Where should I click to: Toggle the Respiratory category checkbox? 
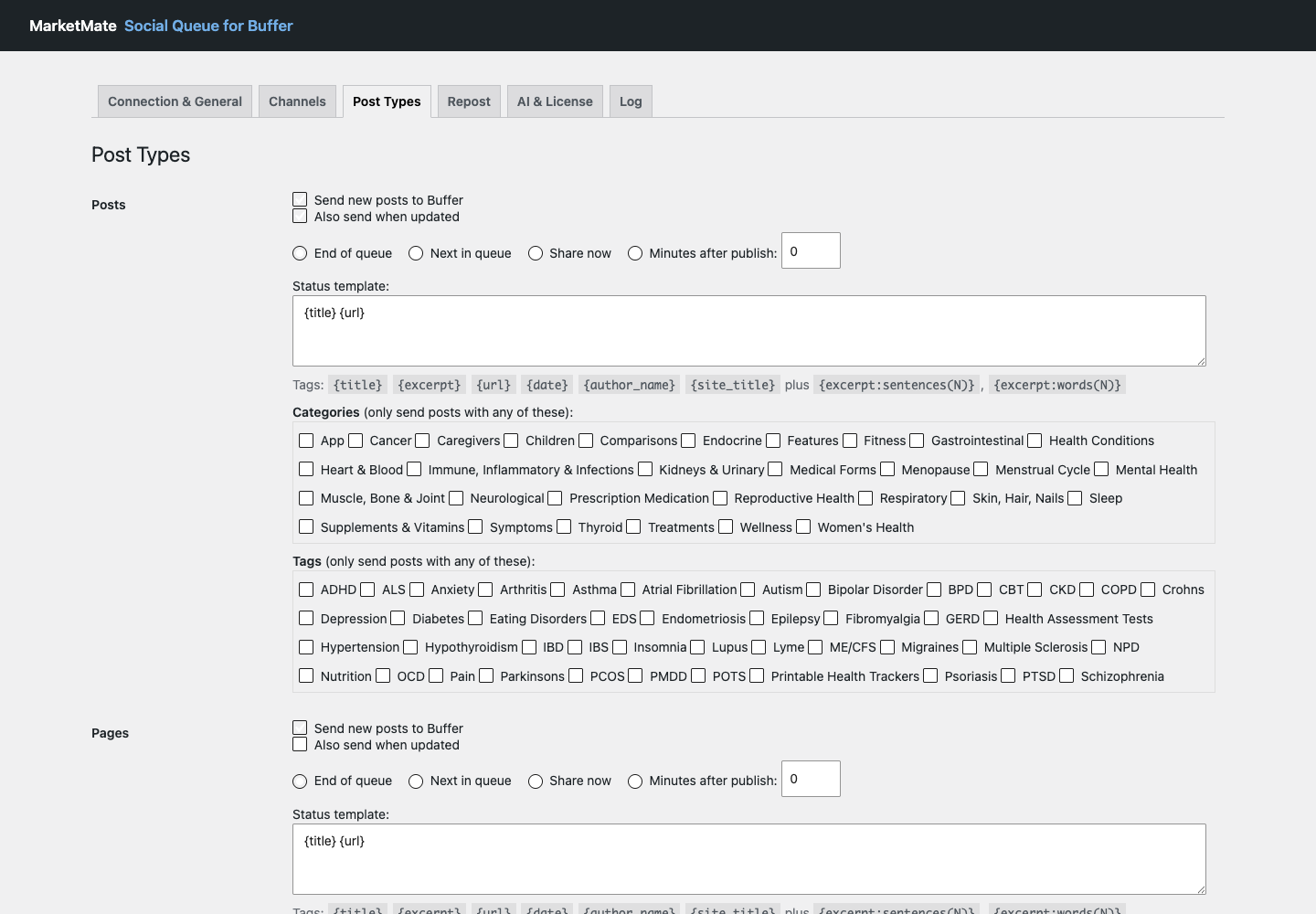click(x=865, y=498)
